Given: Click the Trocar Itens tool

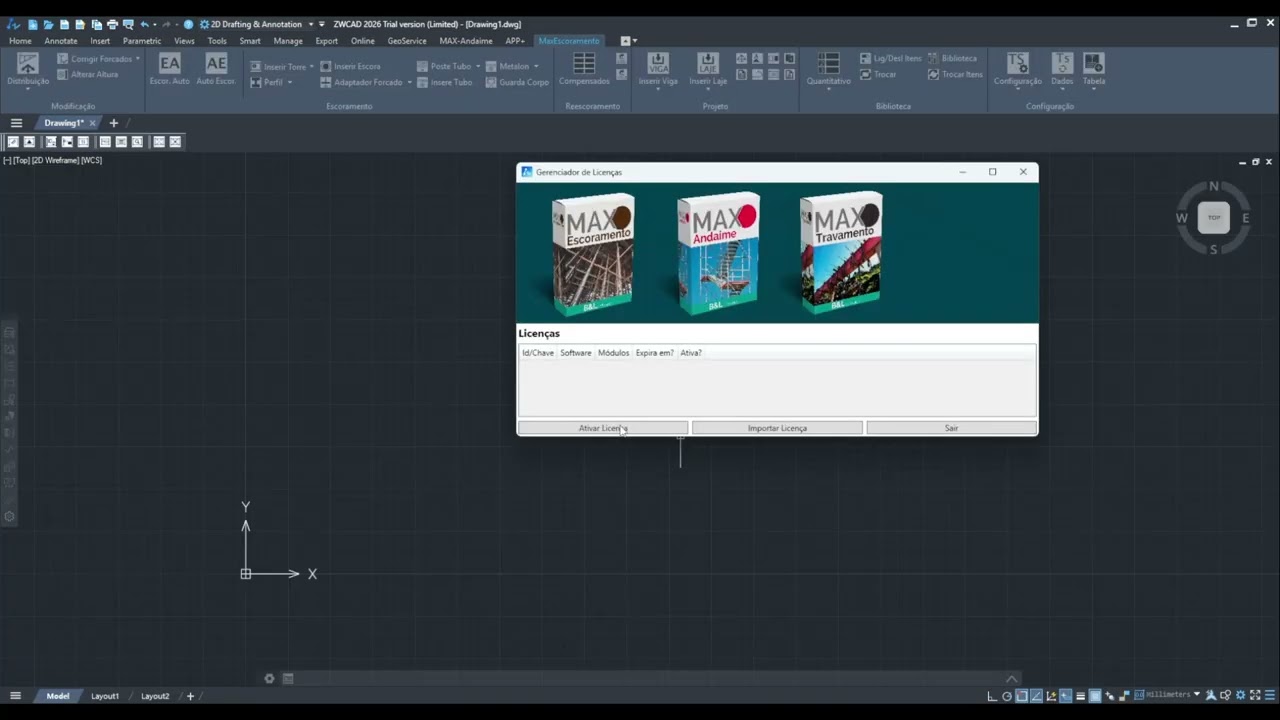Looking at the screenshot, I should (x=955, y=74).
